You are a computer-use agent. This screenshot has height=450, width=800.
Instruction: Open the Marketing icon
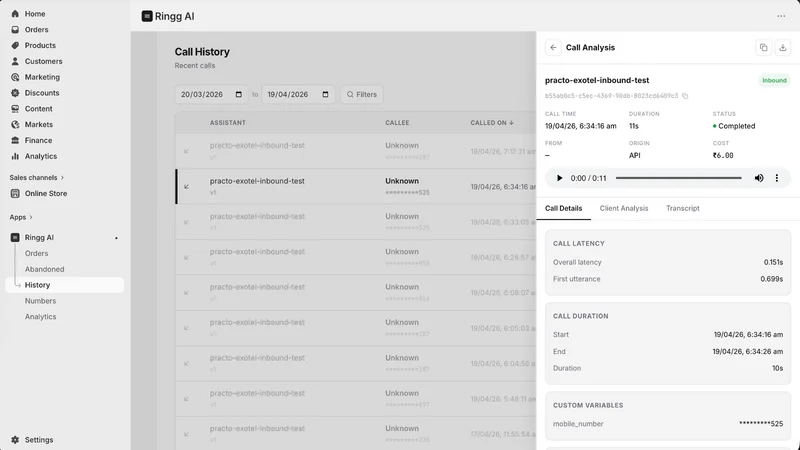point(15,77)
